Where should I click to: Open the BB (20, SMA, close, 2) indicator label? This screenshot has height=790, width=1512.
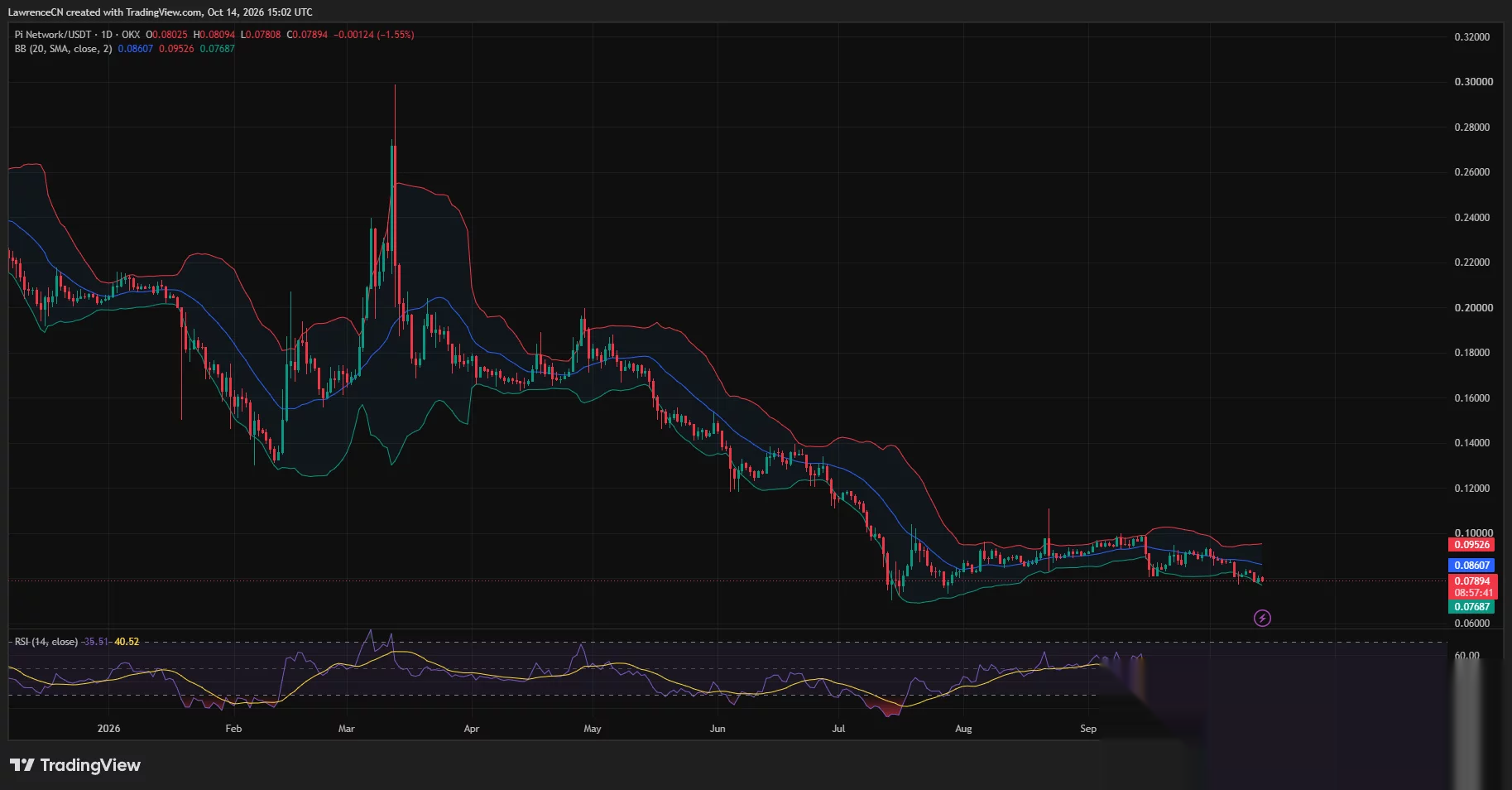click(x=63, y=49)
